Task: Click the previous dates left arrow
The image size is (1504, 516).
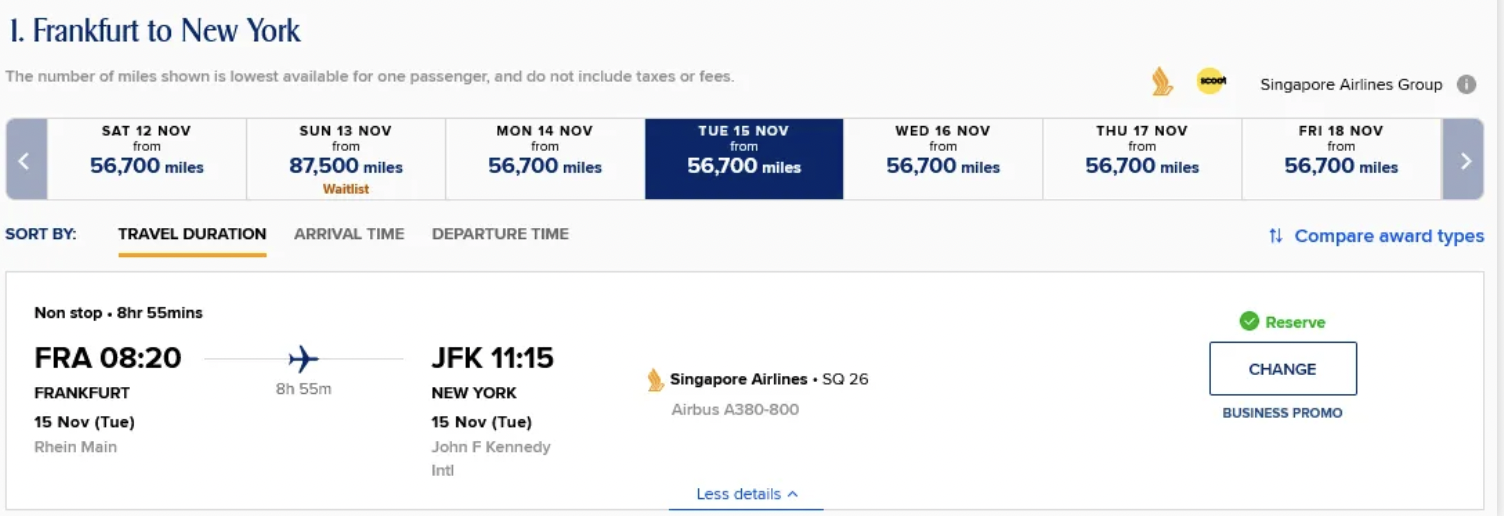Action: tap(26, 160)
